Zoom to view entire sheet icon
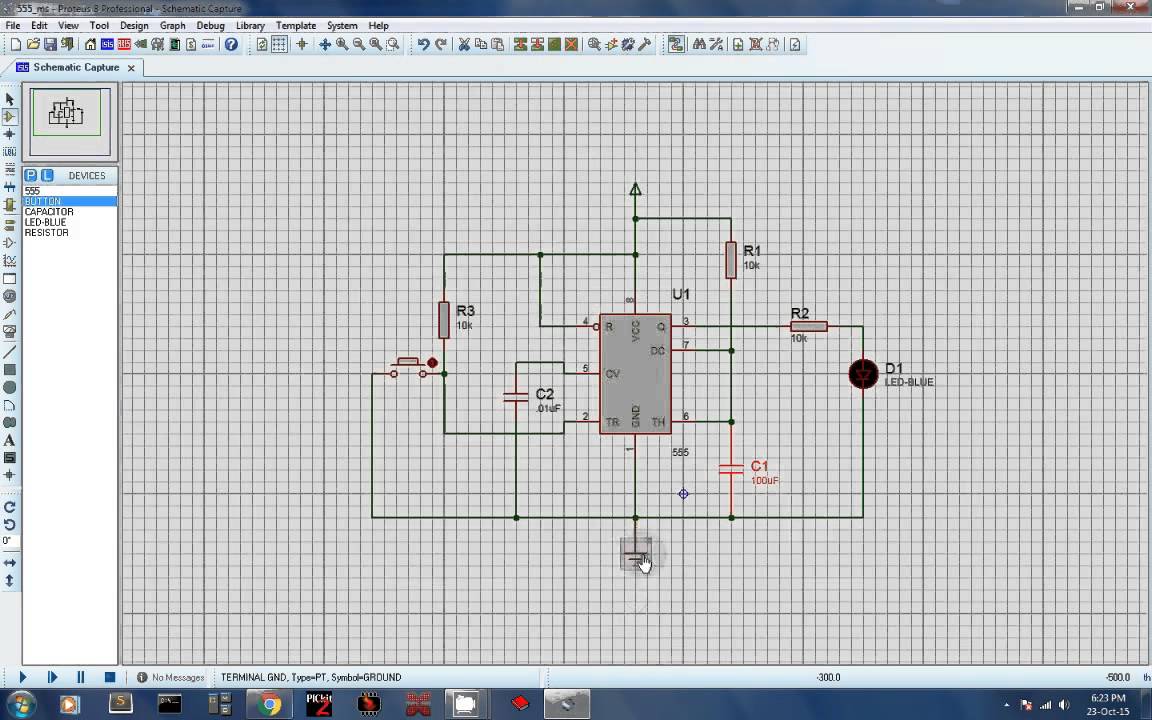Screen dimensions: 1152x720 click(x=375, y=45)
